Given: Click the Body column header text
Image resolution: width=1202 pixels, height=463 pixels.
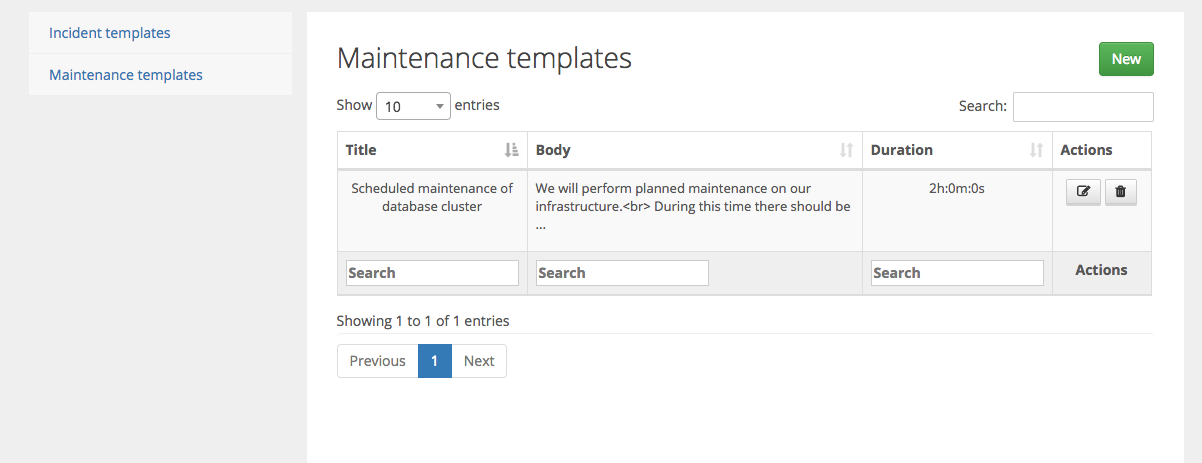Looking at the screenshot, I should 553,150.
